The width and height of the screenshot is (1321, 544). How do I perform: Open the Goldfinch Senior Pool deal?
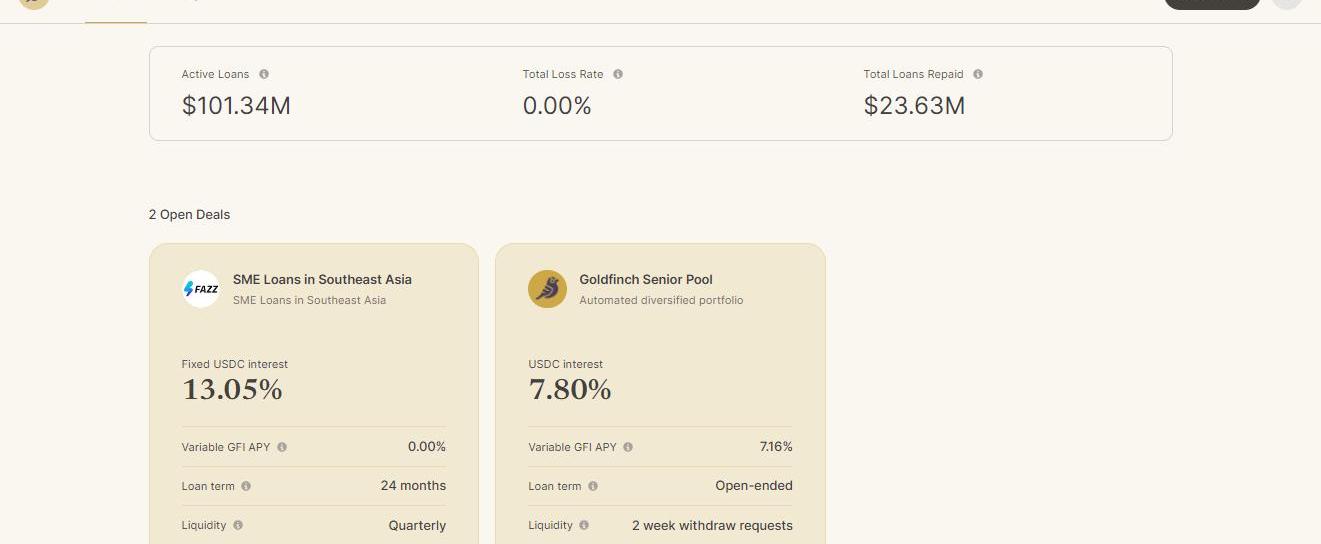[x=660, y=394]
